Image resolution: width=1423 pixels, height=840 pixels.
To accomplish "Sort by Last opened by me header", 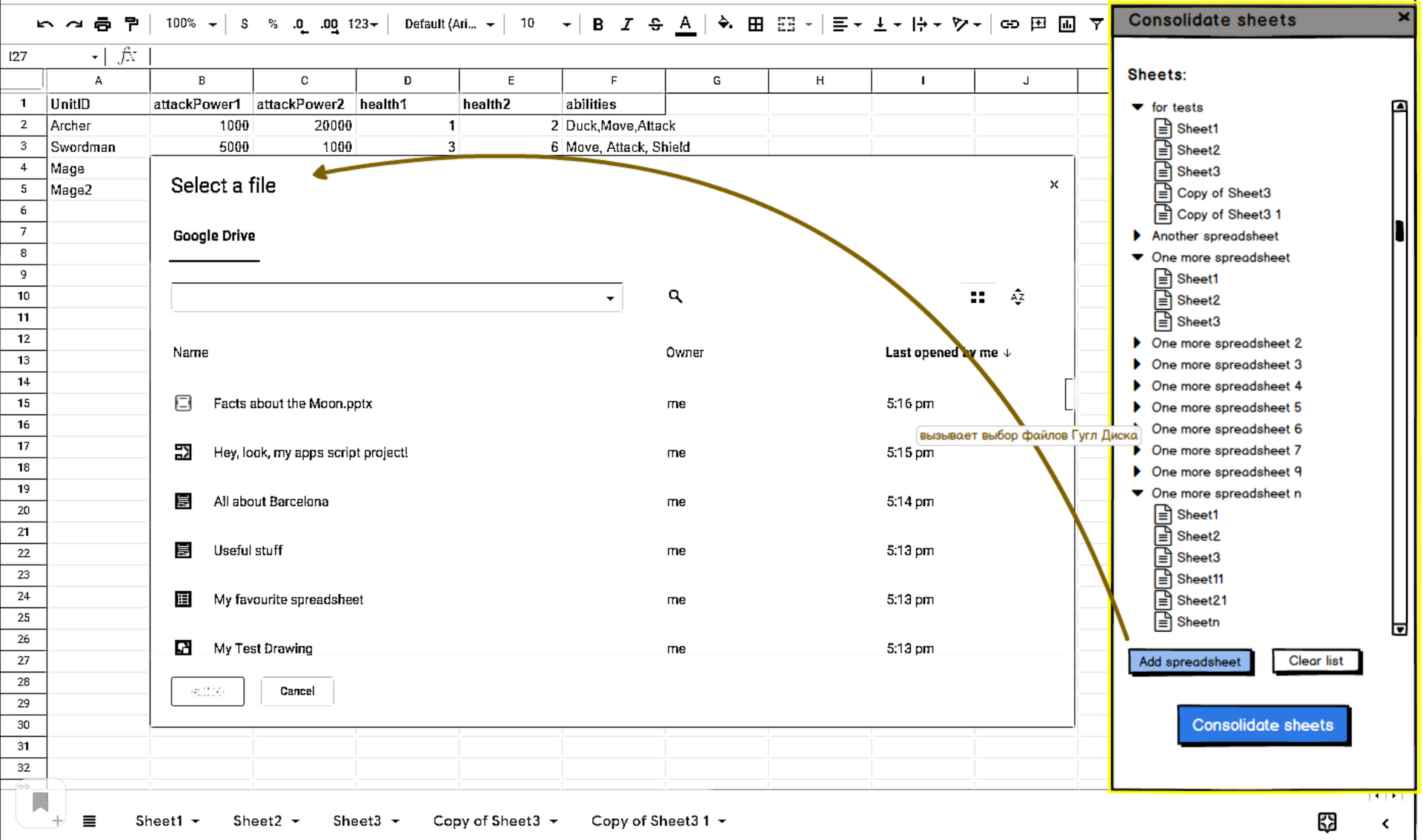I will pos(948,353).
